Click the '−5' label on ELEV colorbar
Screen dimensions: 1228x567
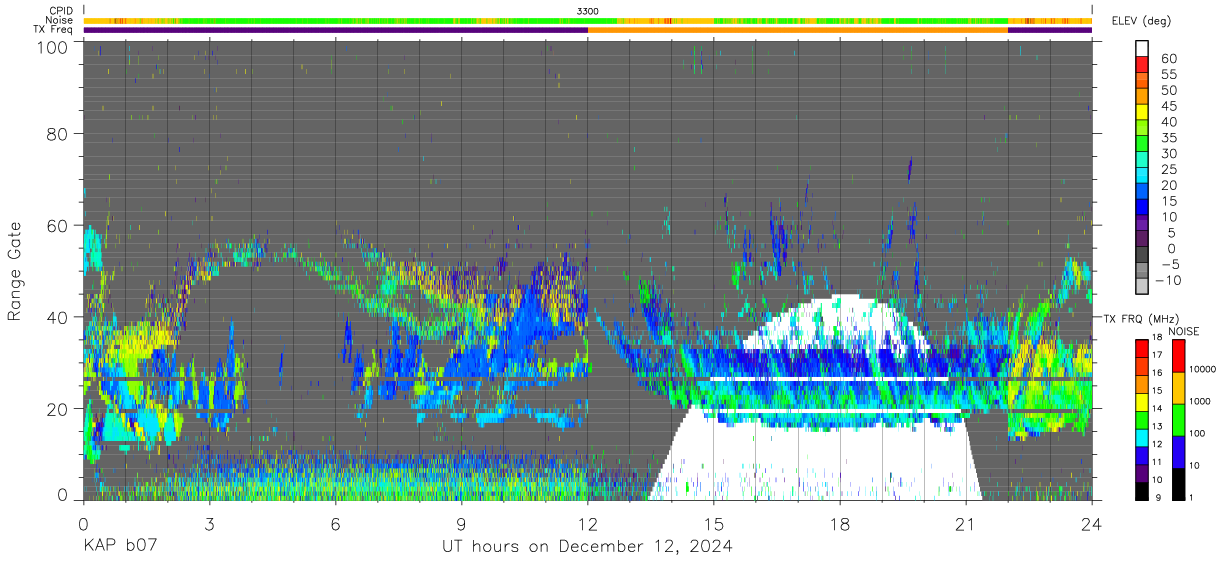[1168, 264]
